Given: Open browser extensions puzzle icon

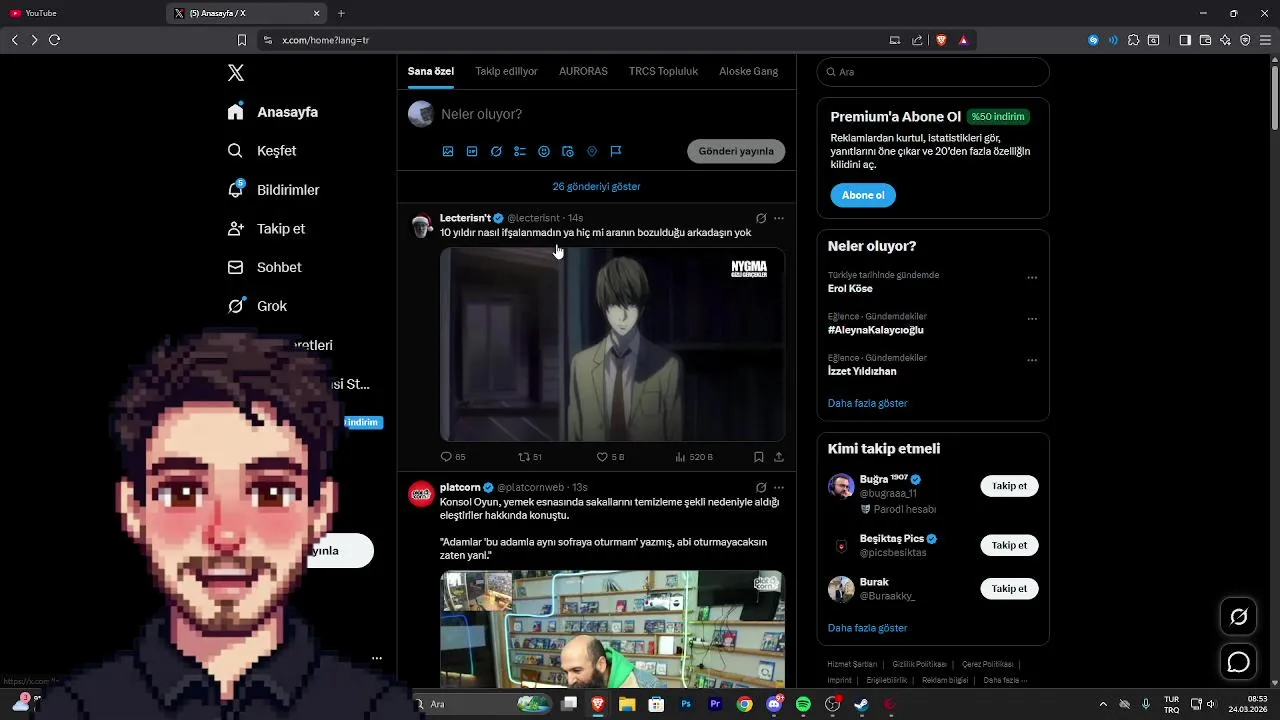Looking at the screenshot, I should [x=1133, y=40].
